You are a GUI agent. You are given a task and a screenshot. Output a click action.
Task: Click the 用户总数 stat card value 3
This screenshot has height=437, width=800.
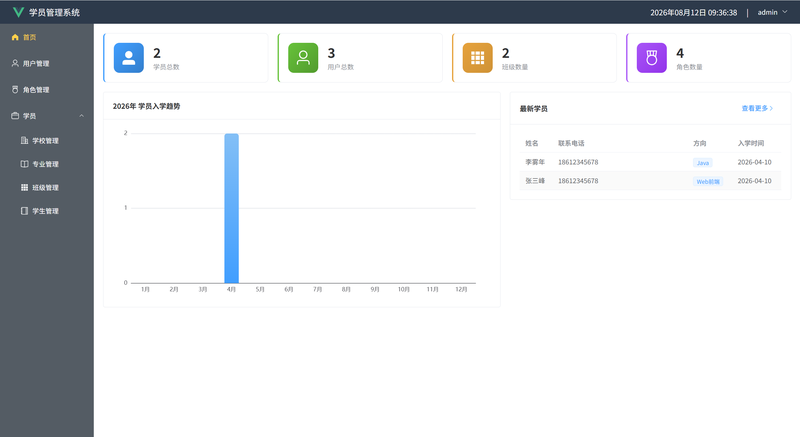[x=331, y=53]
